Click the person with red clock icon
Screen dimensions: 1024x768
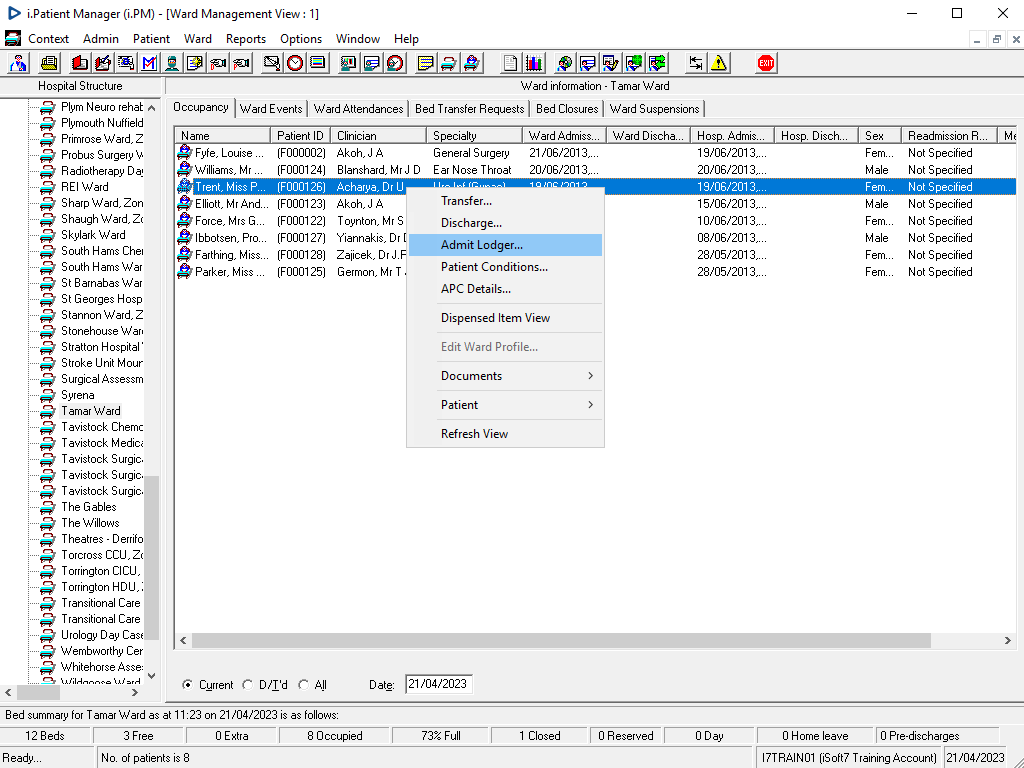[x=395, y=63]
